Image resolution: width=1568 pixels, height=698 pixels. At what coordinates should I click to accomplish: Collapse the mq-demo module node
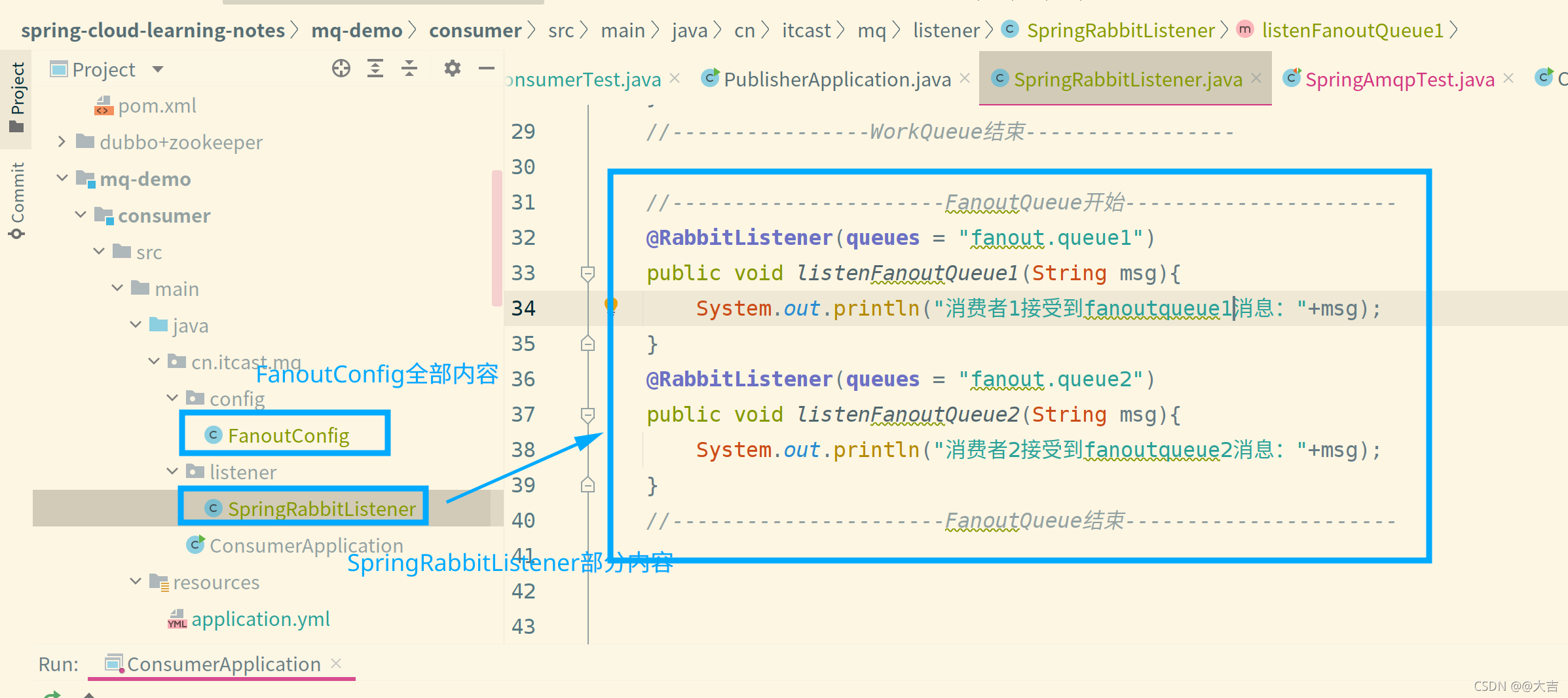[x=62, y=178]
